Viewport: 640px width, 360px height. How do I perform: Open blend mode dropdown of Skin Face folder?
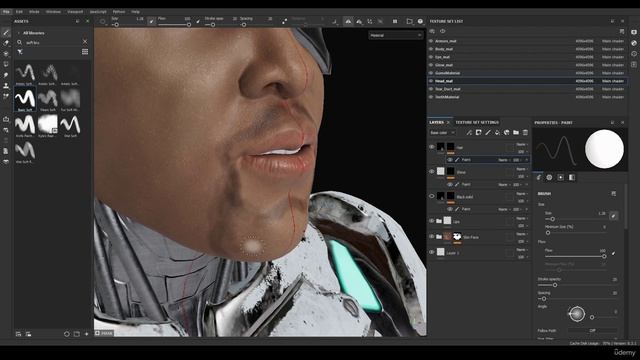(x=522, y=234)
